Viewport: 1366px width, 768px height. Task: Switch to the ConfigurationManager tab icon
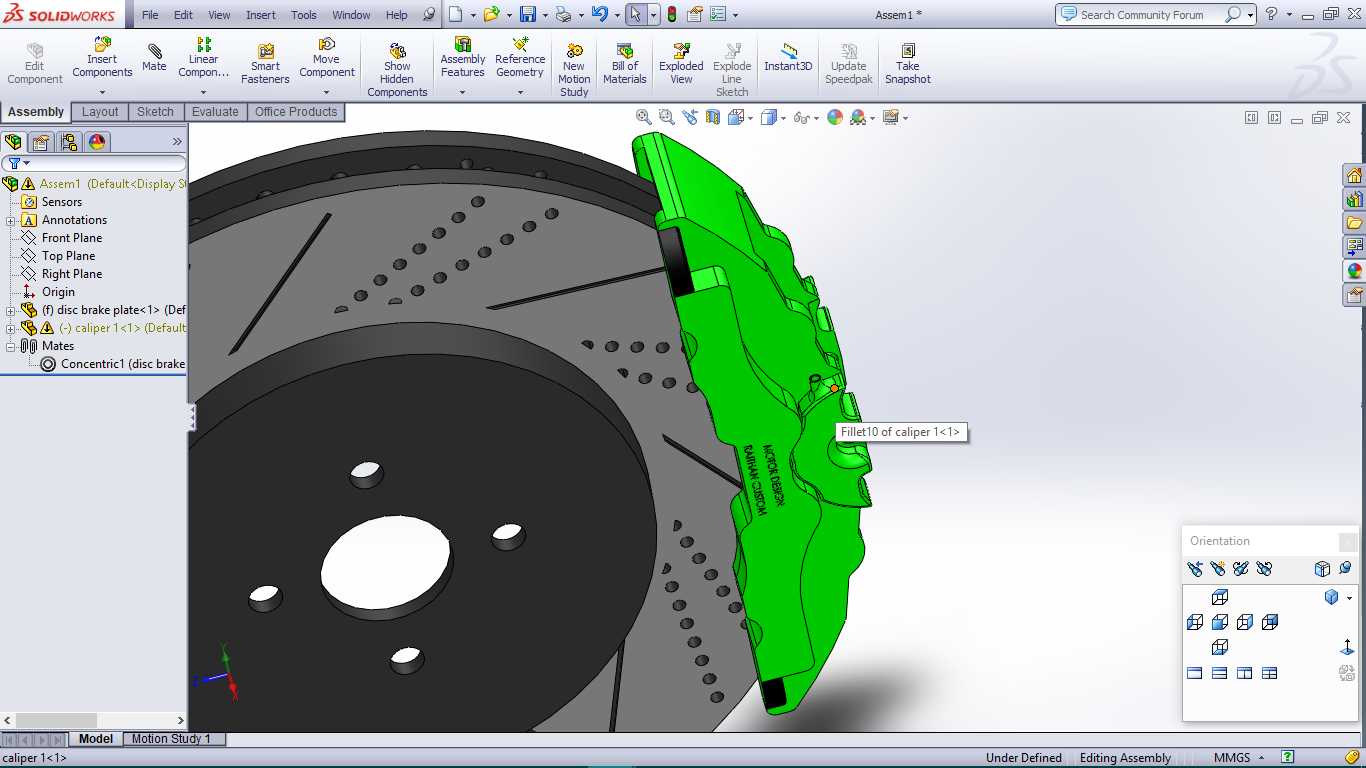(68, 142)
